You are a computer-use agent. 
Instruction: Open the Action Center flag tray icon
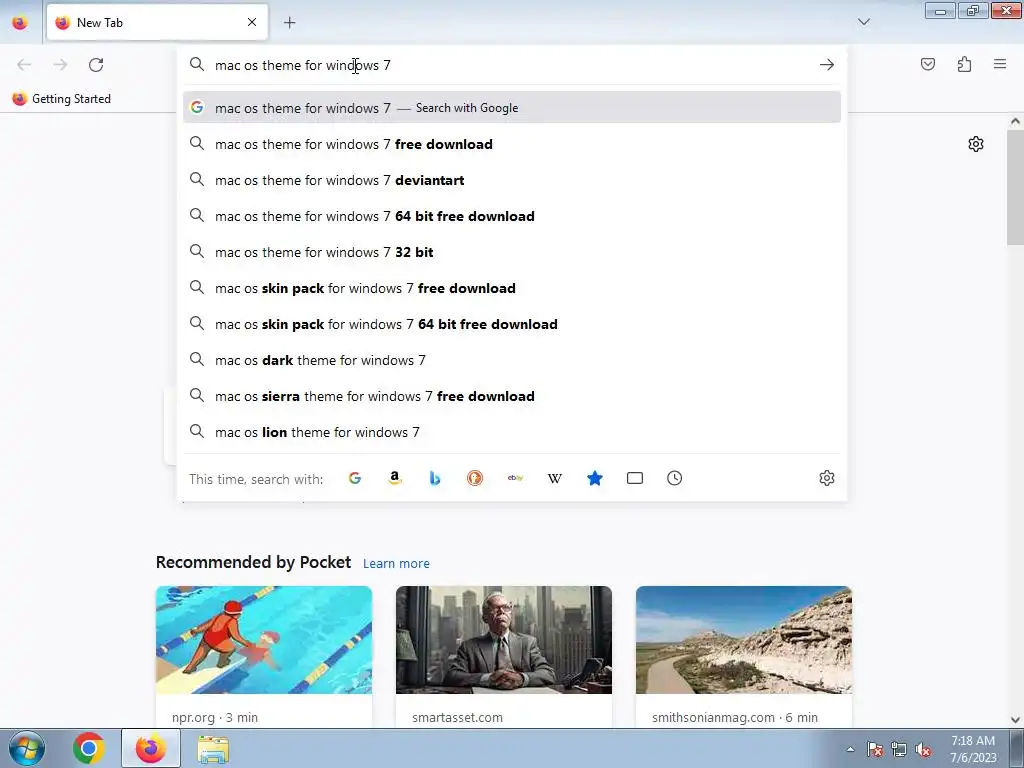click(875, 749)
